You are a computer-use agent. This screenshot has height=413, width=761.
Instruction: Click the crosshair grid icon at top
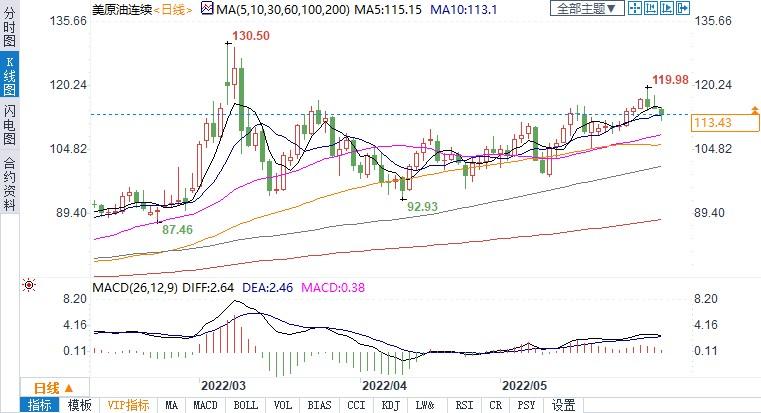[636, 8]
